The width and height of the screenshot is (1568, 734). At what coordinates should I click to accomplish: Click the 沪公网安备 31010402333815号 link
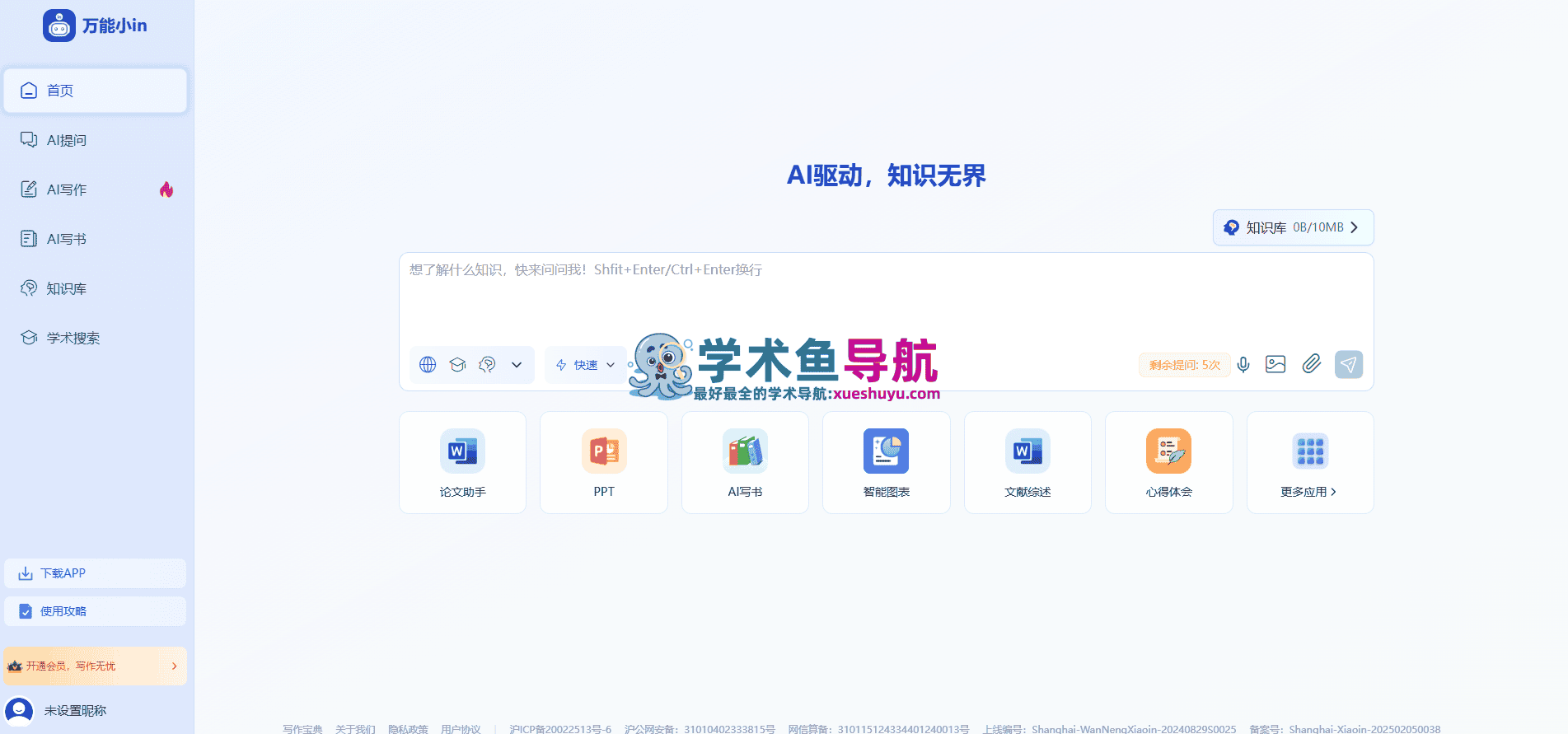700,729
